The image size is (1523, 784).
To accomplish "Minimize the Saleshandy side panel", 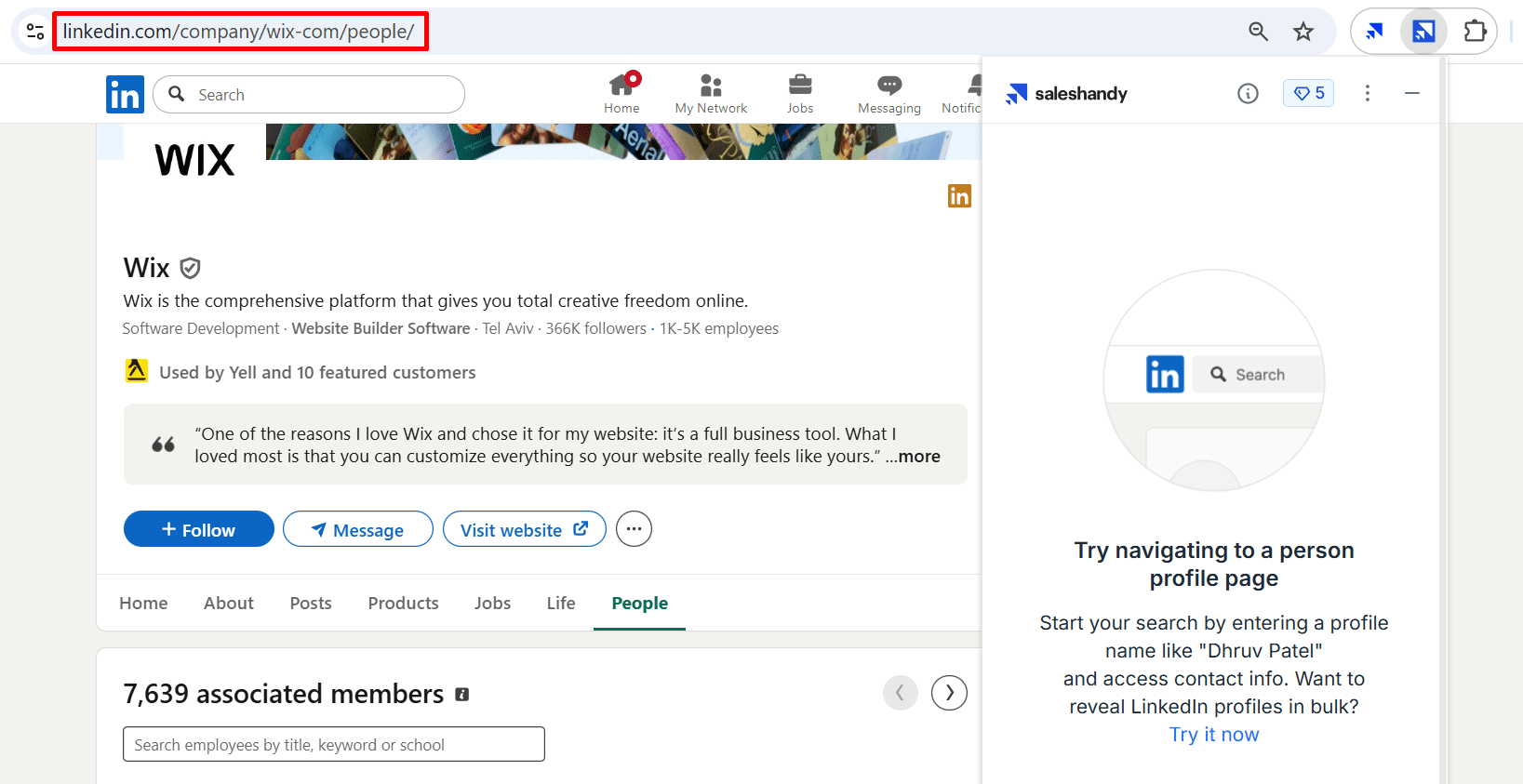I will (1411, 93).
